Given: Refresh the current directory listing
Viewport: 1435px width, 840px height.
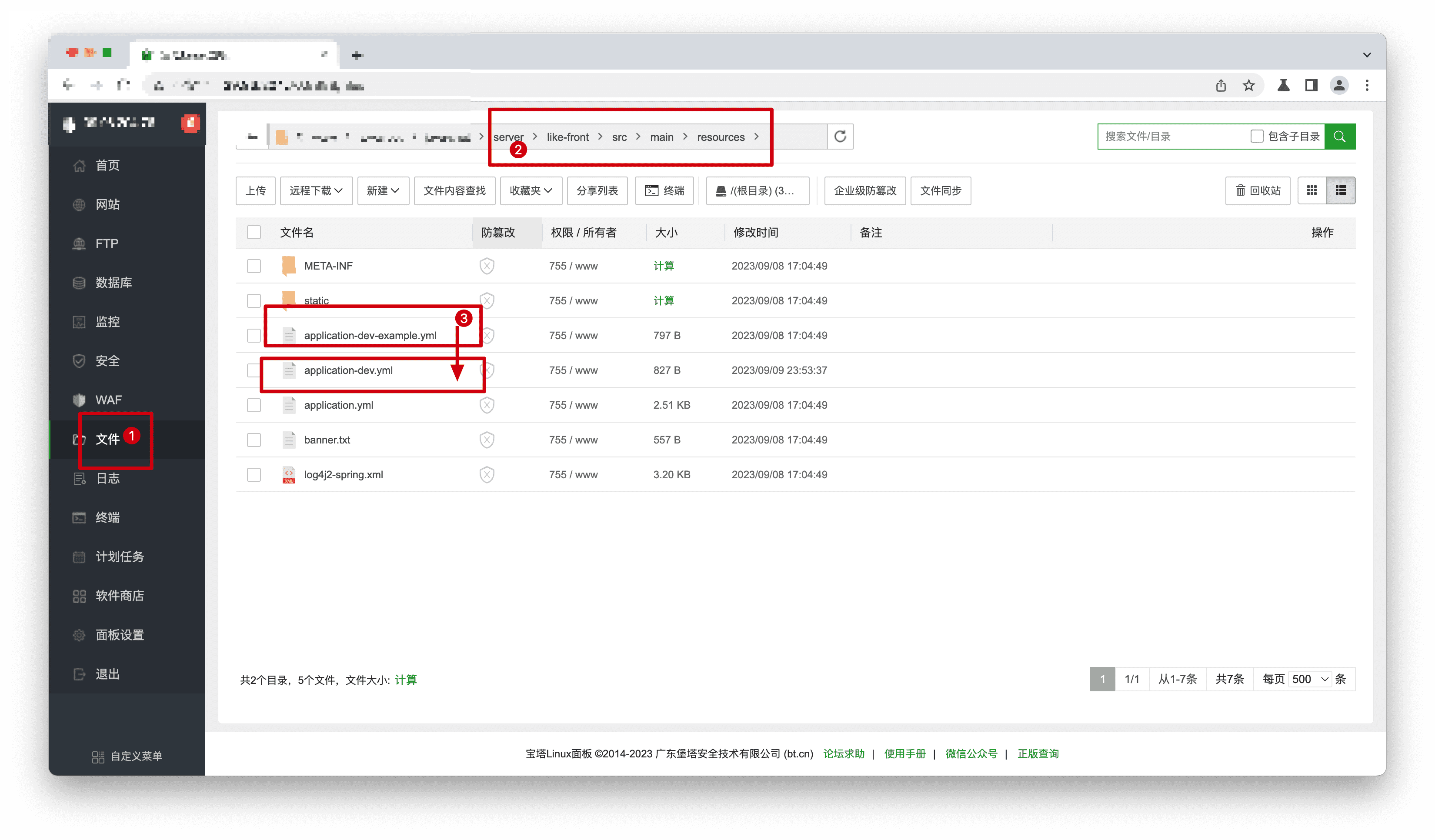Looking at the screenshot, I should coord(840,136).
